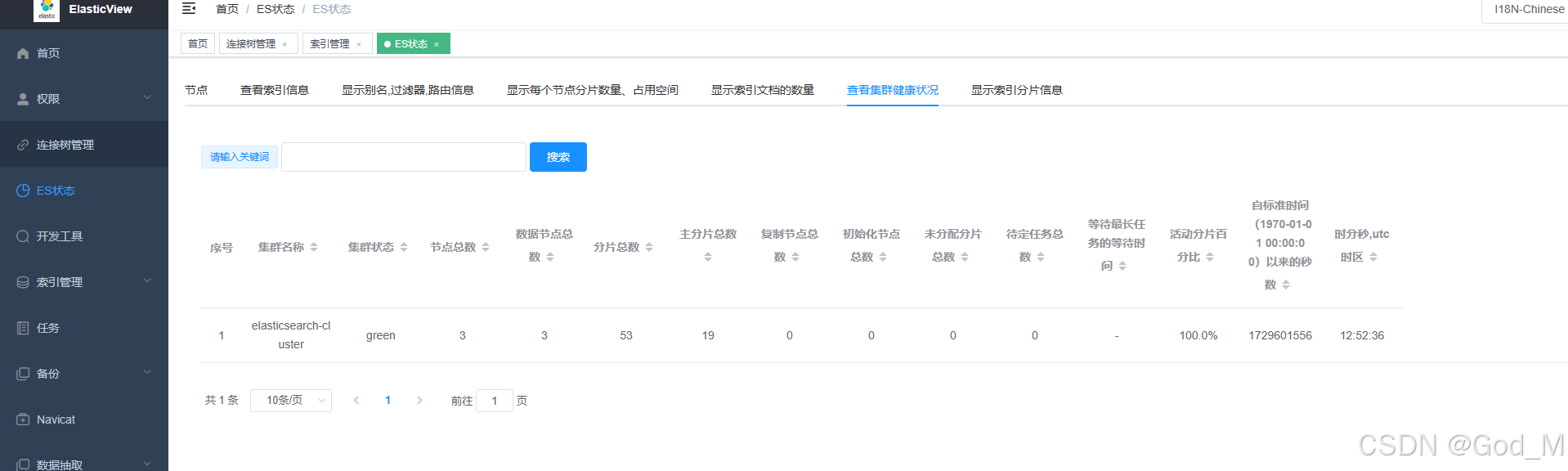Sort by 集群状态 column arrows
Viewport: 1568px width, 471px height.
click(x=404, y=247)
